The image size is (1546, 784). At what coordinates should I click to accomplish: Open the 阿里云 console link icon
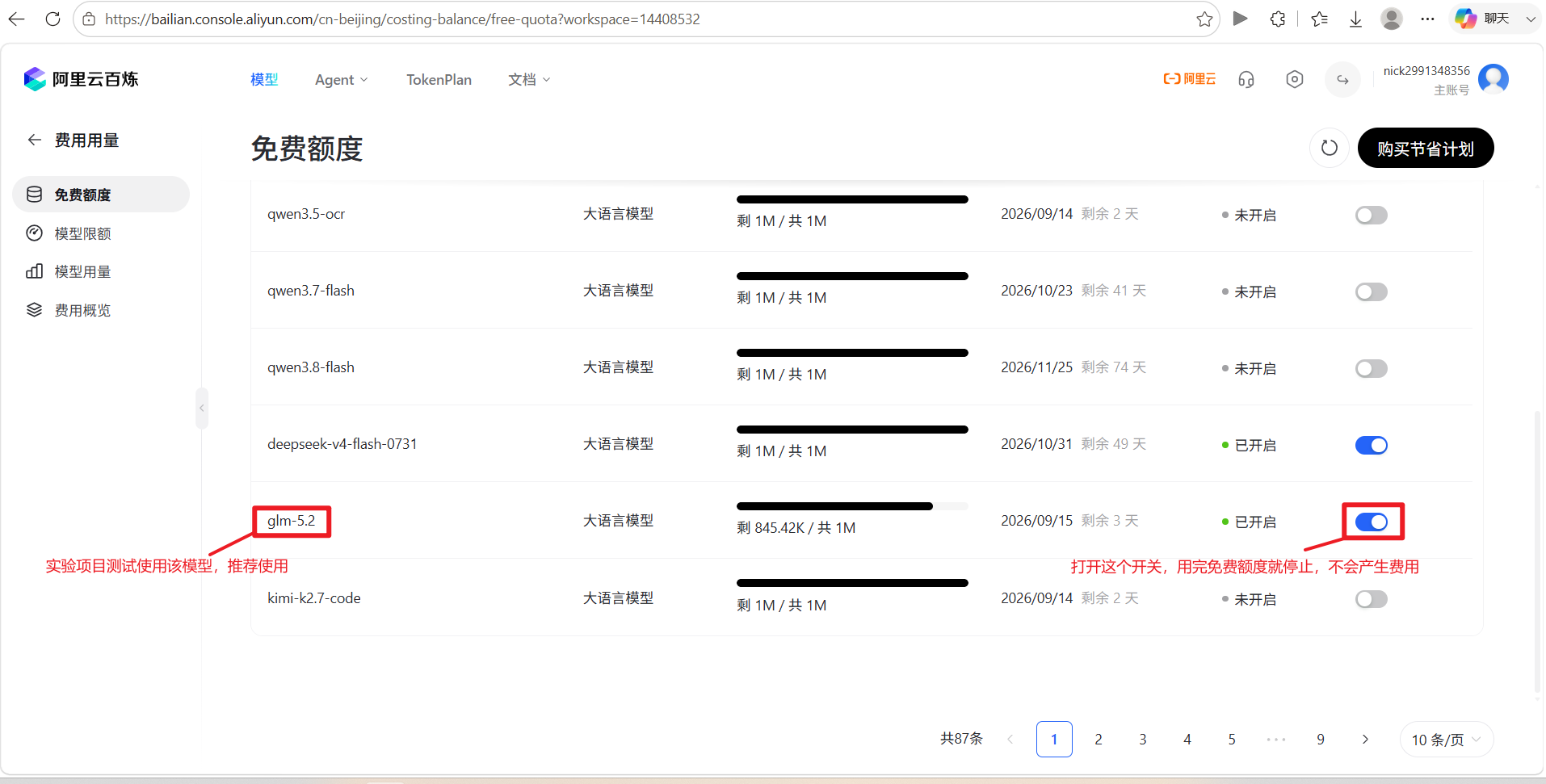[1189, 79]
